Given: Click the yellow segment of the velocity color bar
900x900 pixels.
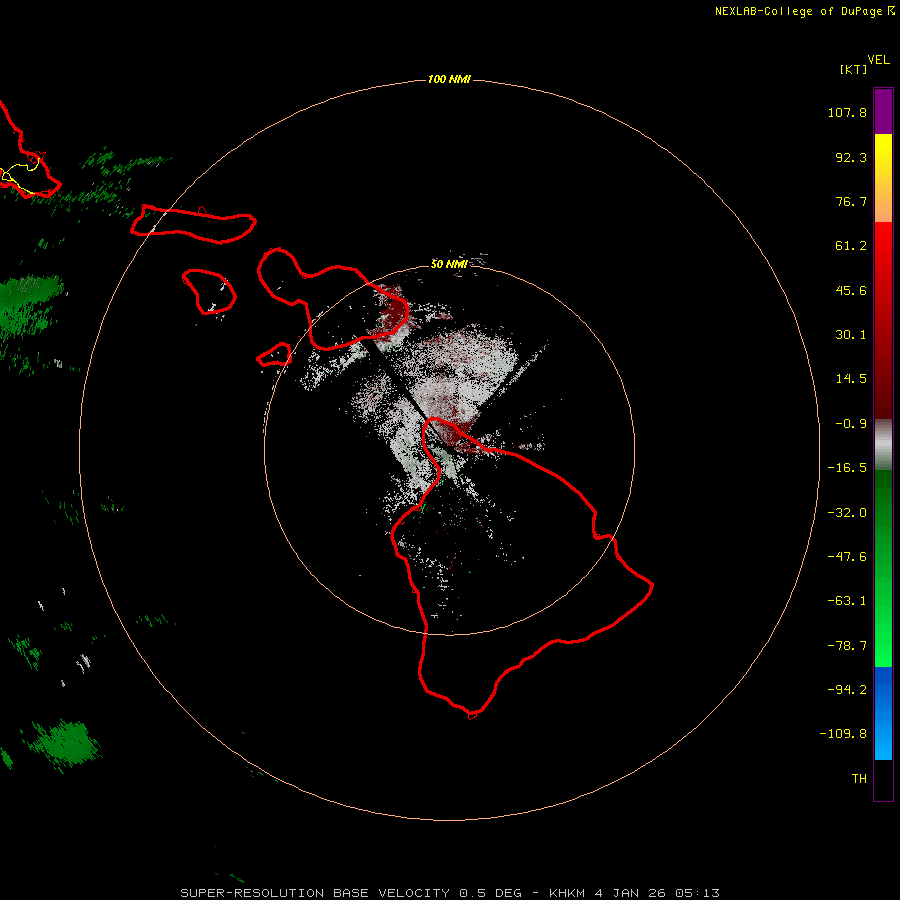Looking at the screenshot, I should [x=883, y=177].
